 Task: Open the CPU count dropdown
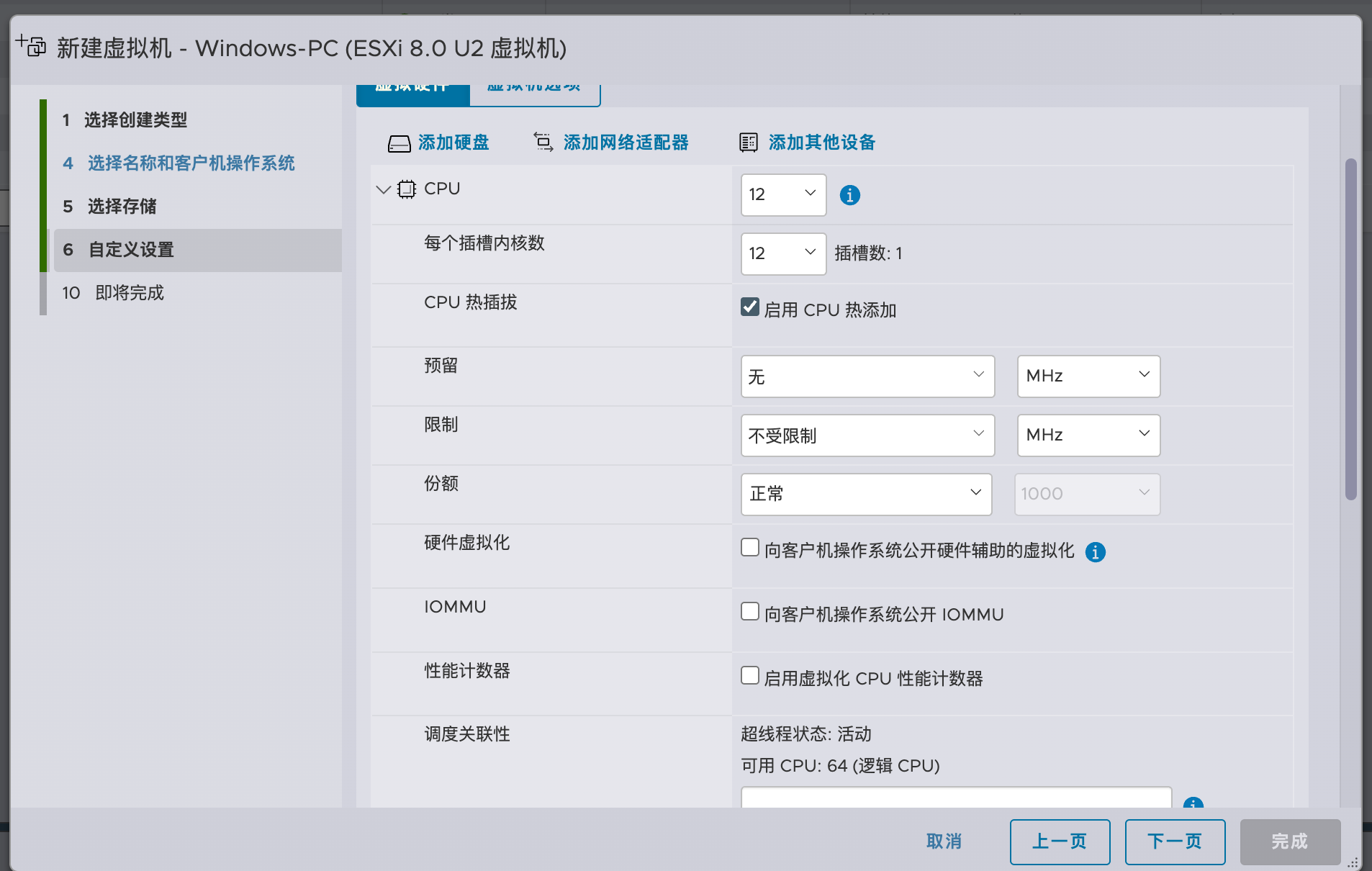pyautogui.click(x=783, y=194)
